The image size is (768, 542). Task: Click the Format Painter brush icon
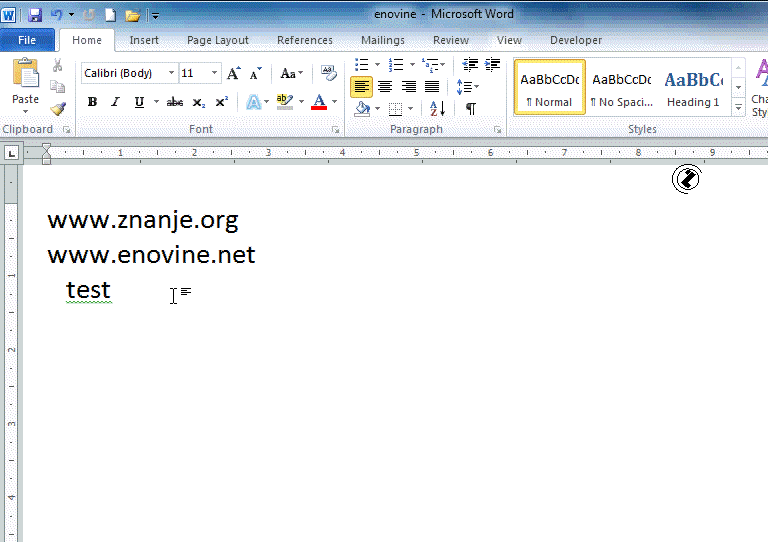57,109
